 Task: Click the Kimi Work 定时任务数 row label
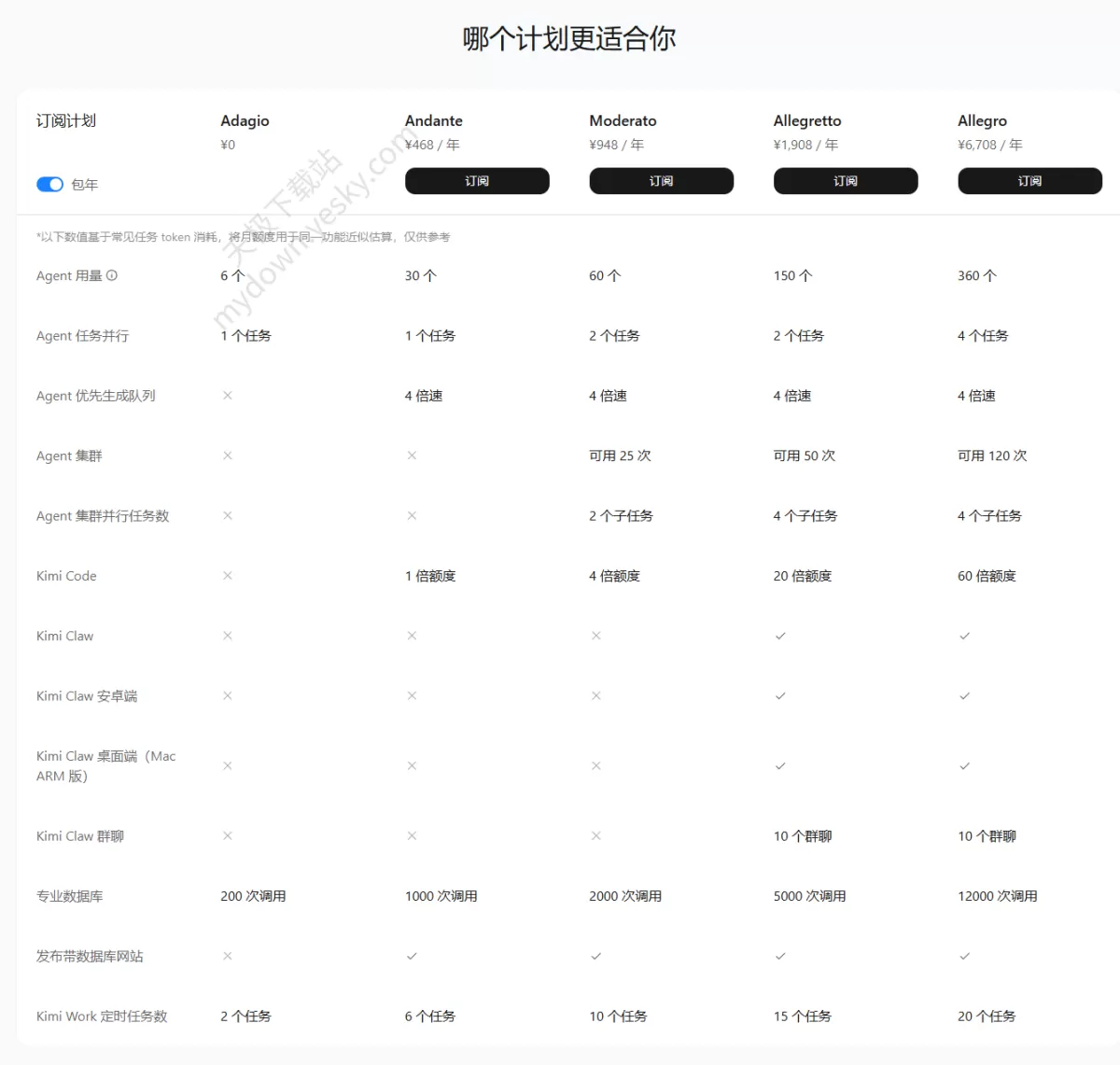pyautogui.click(x=102, y=1016)
